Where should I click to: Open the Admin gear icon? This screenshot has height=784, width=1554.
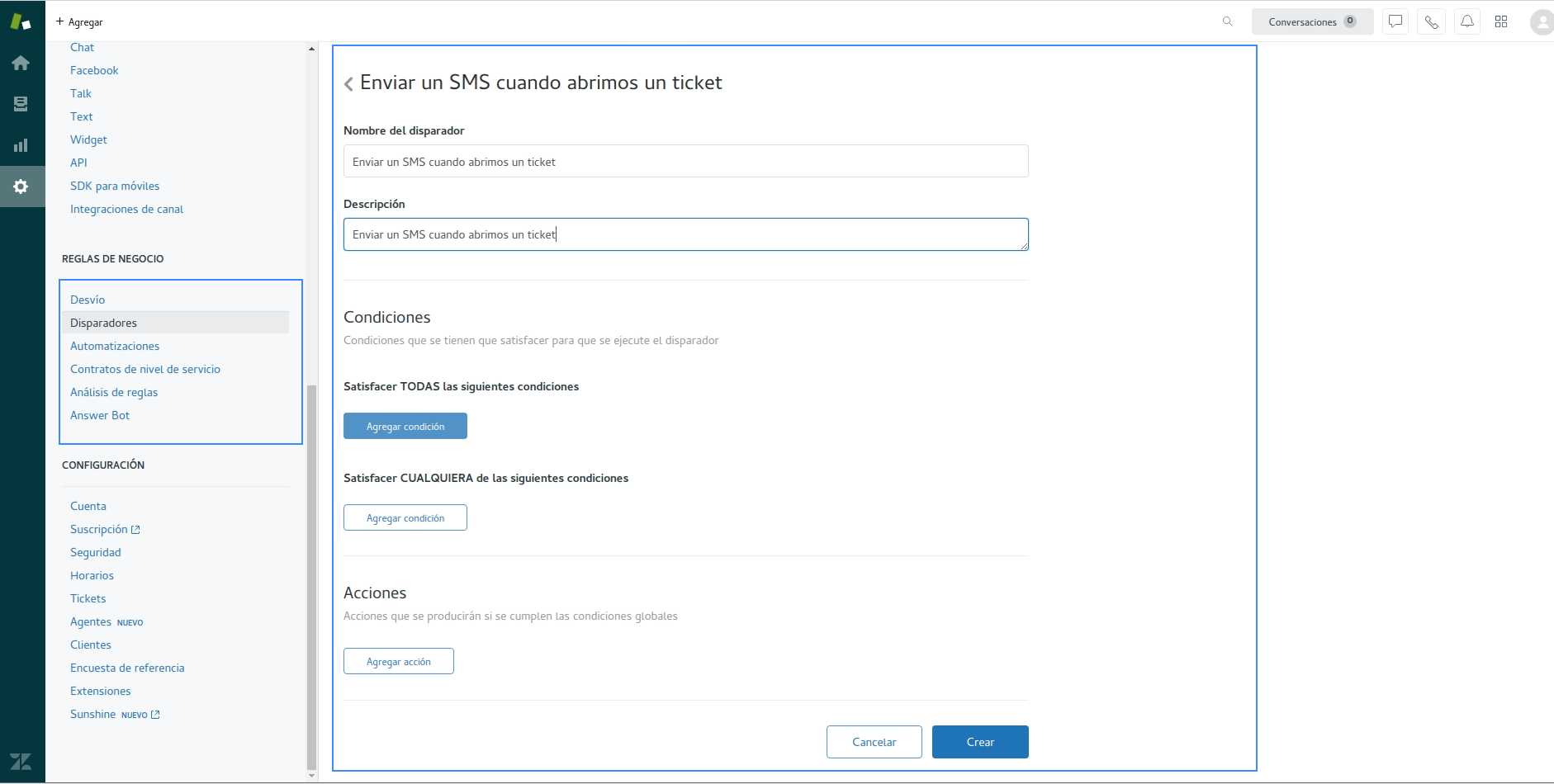21,187
